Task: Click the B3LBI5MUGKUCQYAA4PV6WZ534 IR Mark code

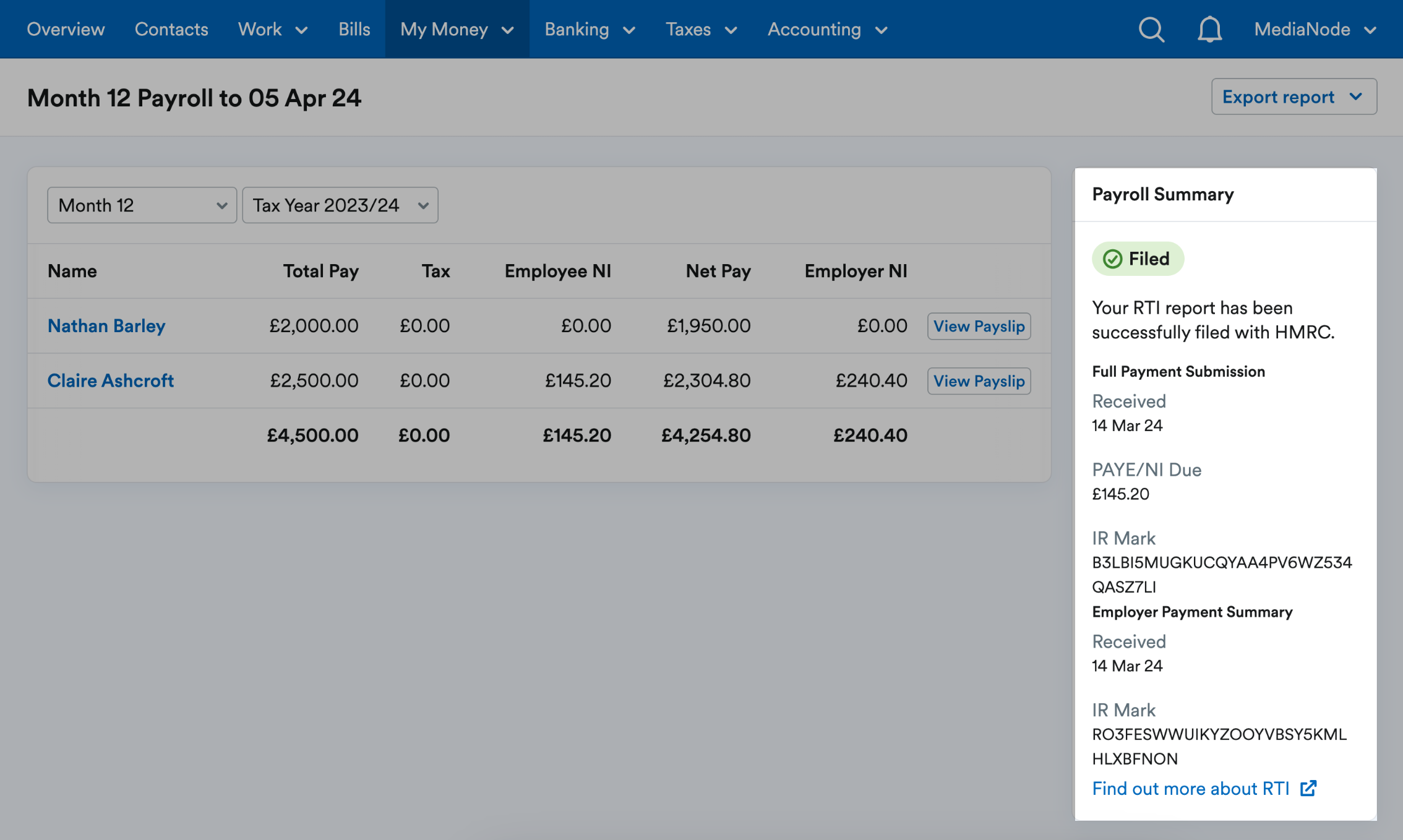Action: point(1222,562)
